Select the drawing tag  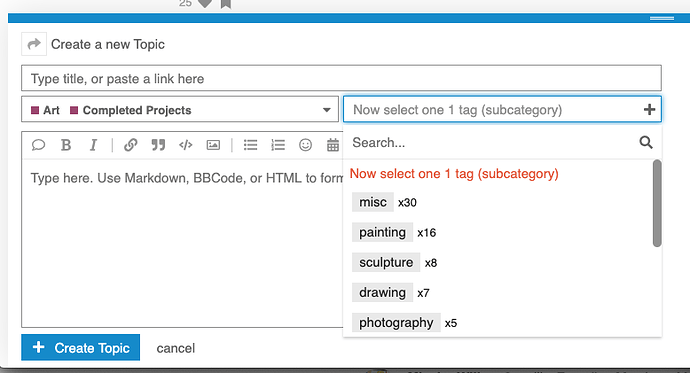point(382,293)
